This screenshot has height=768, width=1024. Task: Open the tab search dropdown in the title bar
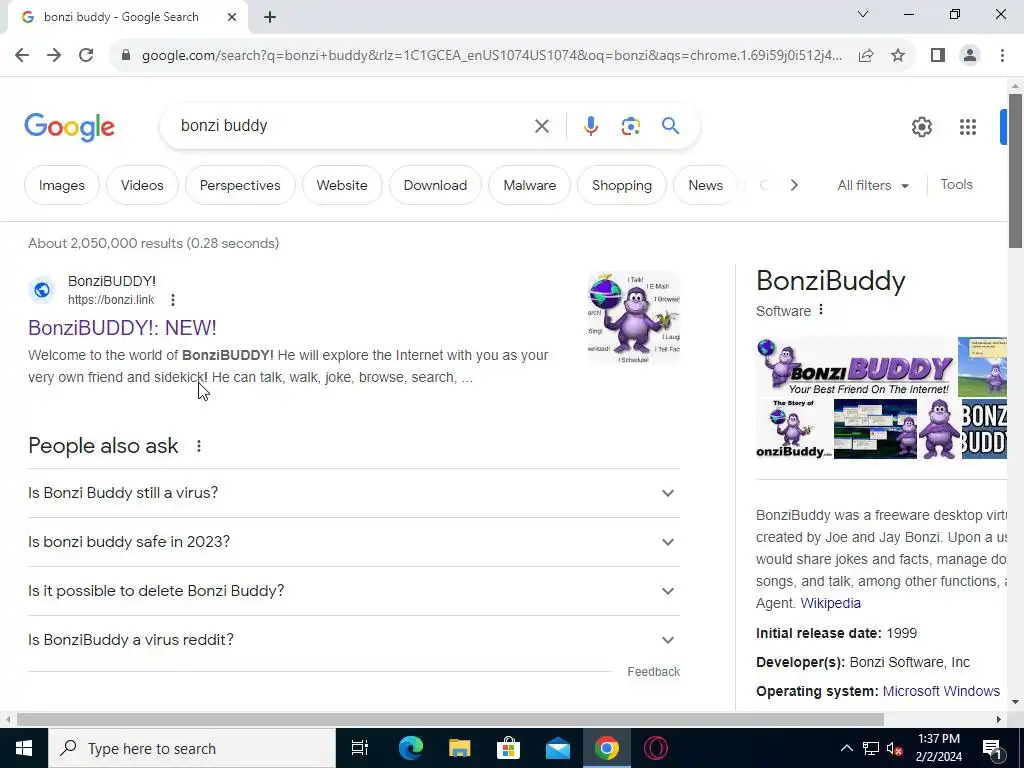(863, 14)
